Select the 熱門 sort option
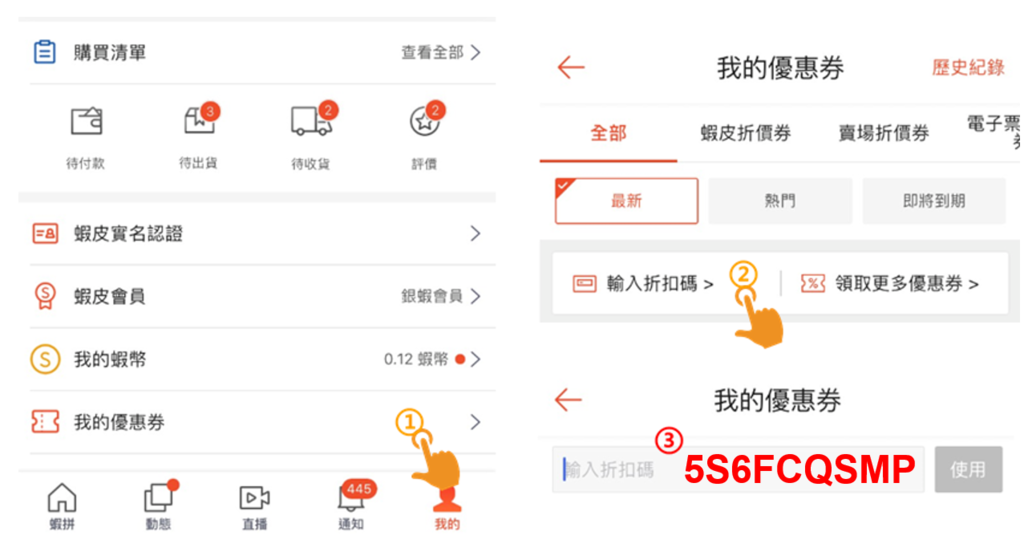This screenshot has width=1024, height=552. click(x=780, y=201)
